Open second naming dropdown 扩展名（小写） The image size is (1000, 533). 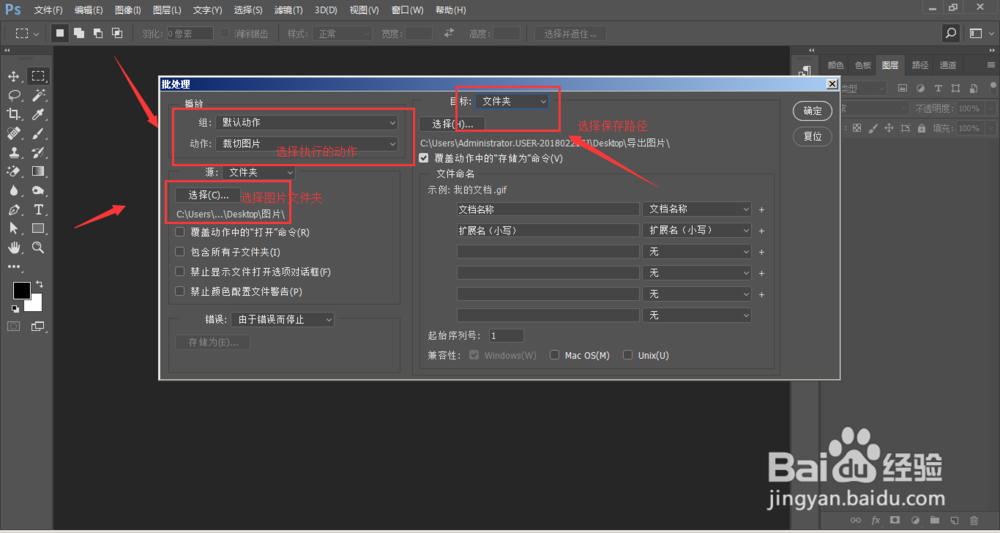click(x=697, y=230)
